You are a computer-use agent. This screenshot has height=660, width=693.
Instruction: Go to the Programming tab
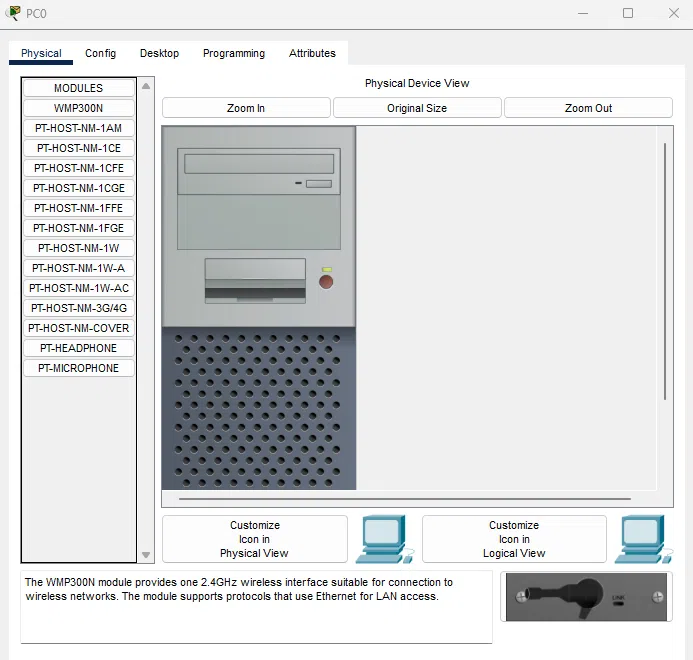coord(234,53)
